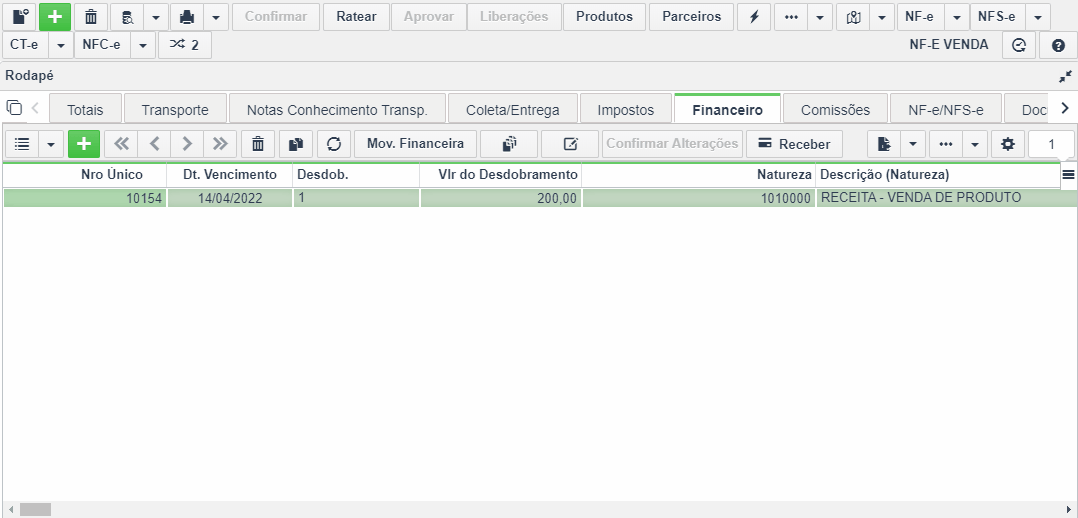Click the shuffle icon labeled 2
Image resolution: width=1078 pixels, height=518 pixels.
click(x=184, y=45)
